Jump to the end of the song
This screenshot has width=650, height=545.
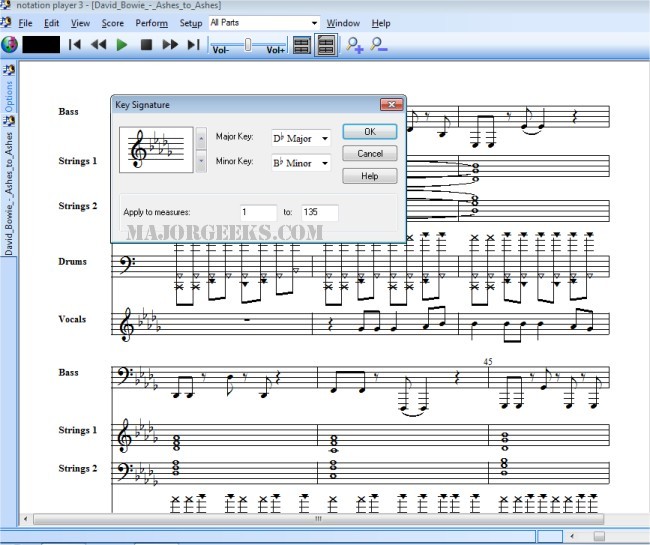(x=194, y=44)
